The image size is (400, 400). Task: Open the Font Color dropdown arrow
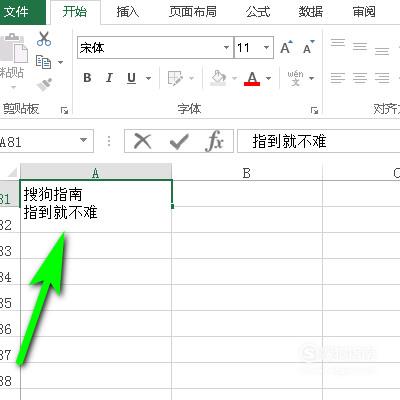[x=269, y=78]
